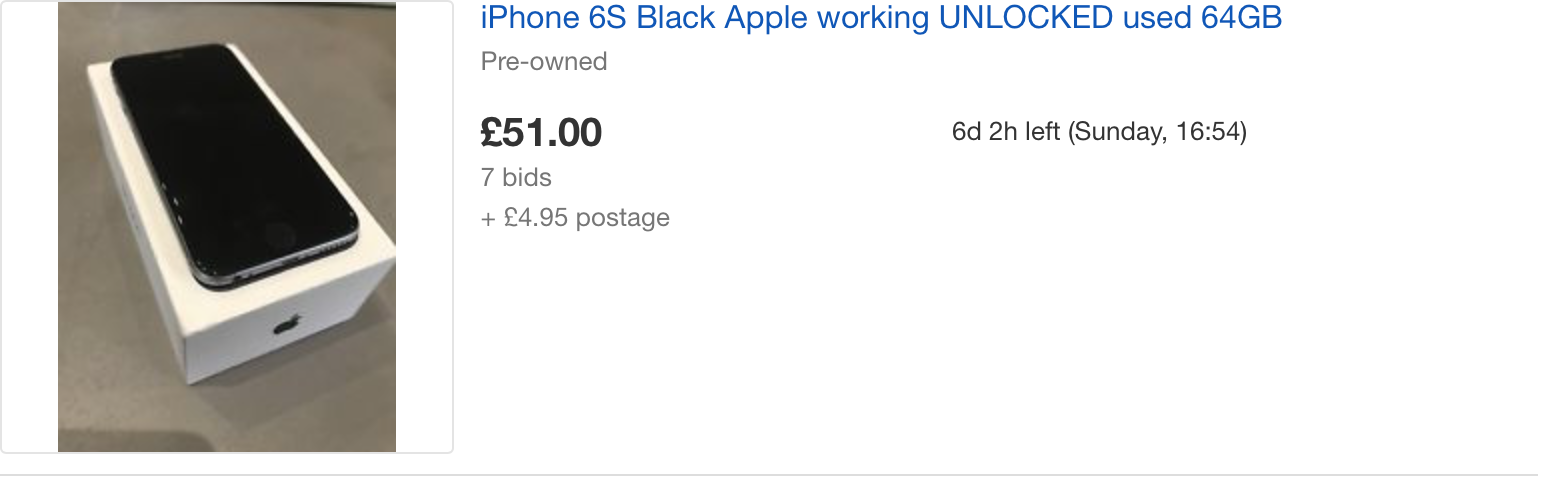This screenshot has height=480, width=1552.
Task: Click the + £4.95 postage text
Action: point(575,217)
